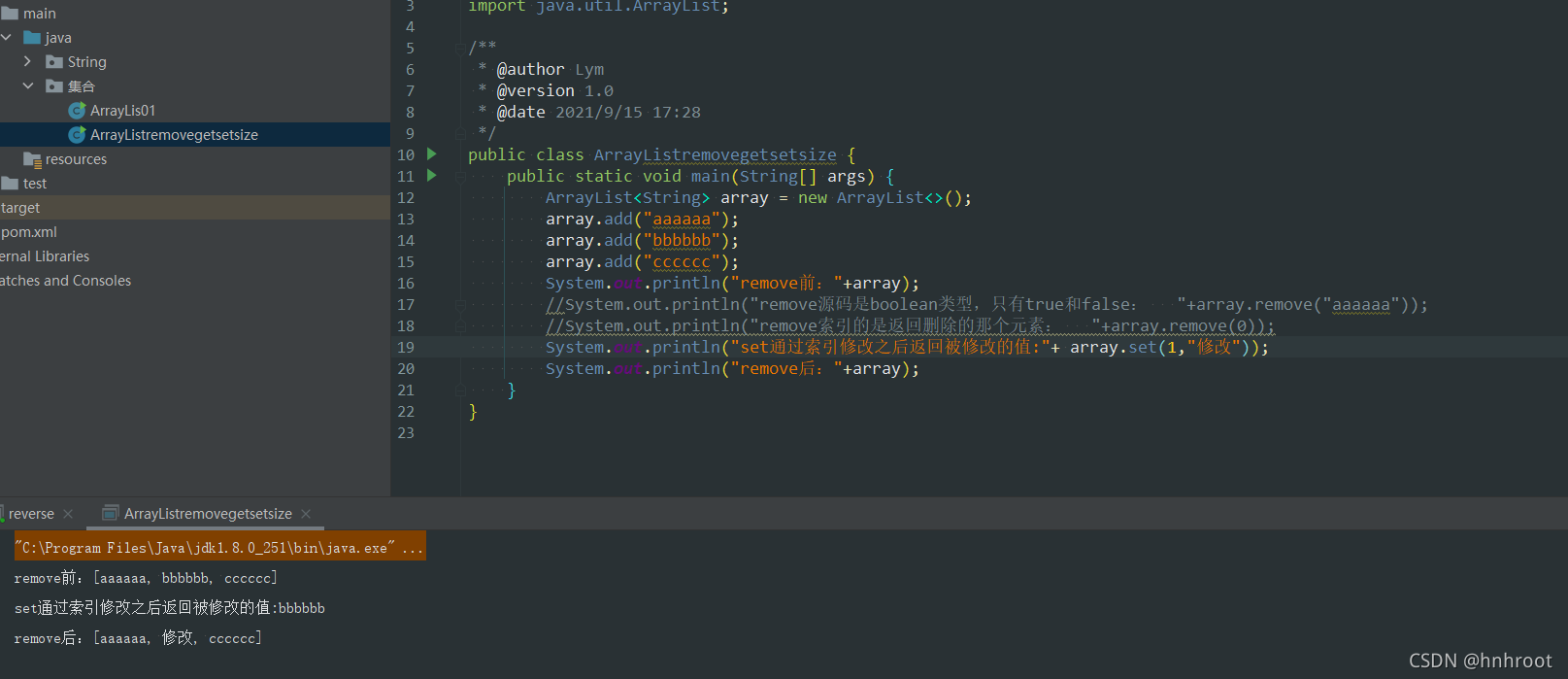
Task: Select the target folder row
Action: (195, 208)
